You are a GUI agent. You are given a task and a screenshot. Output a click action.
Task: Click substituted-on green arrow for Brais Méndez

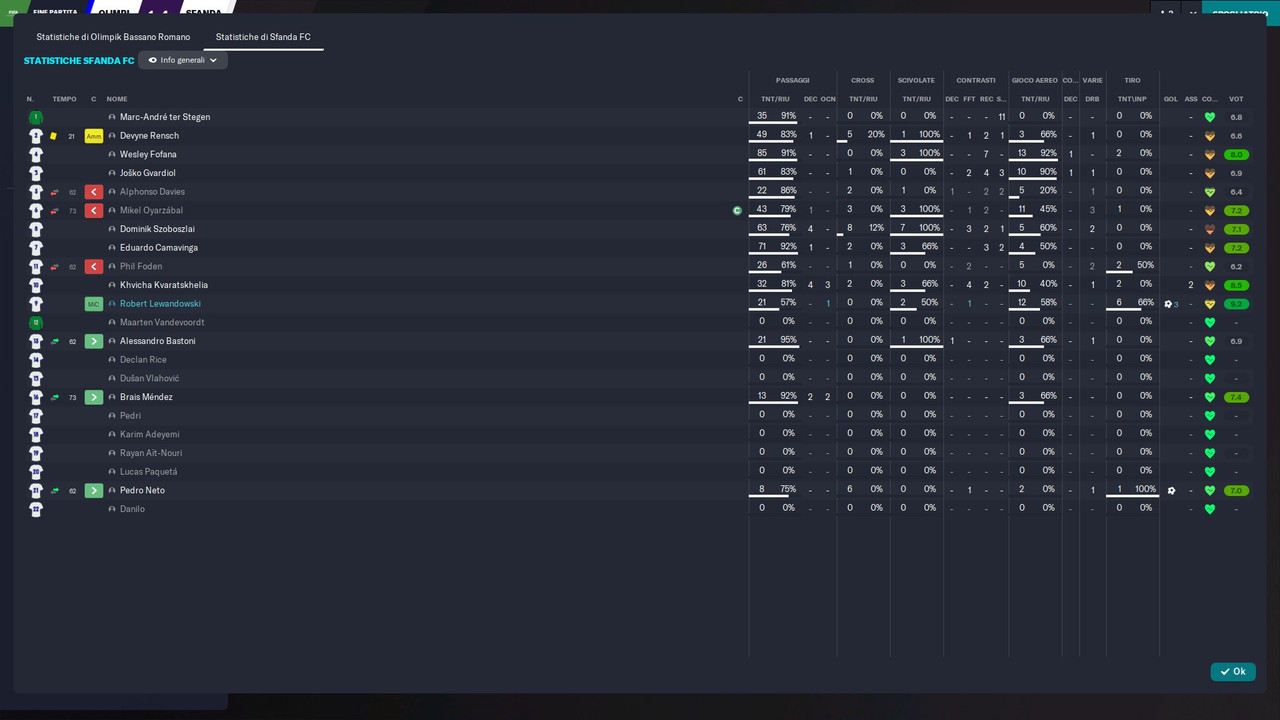click(94, 397)
